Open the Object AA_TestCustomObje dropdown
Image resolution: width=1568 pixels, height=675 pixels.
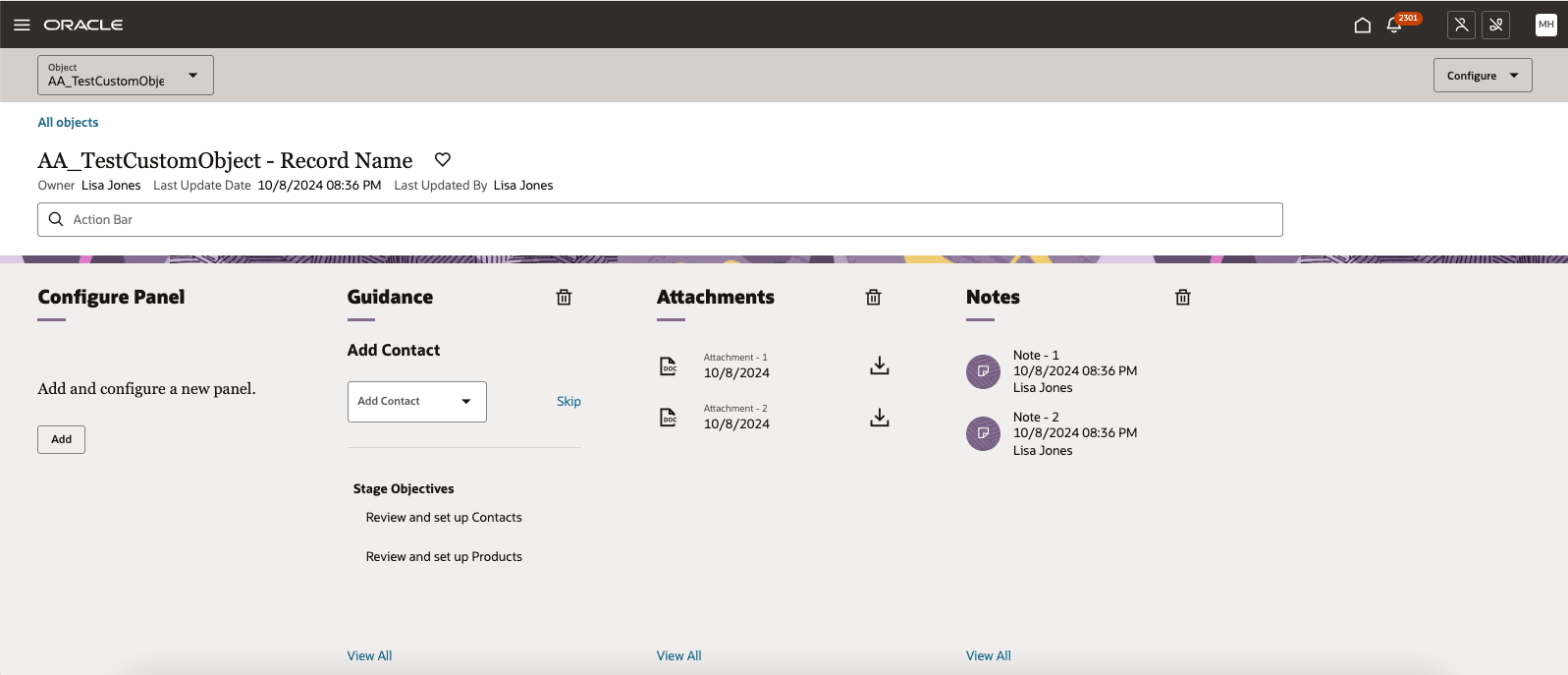point(126,75)
